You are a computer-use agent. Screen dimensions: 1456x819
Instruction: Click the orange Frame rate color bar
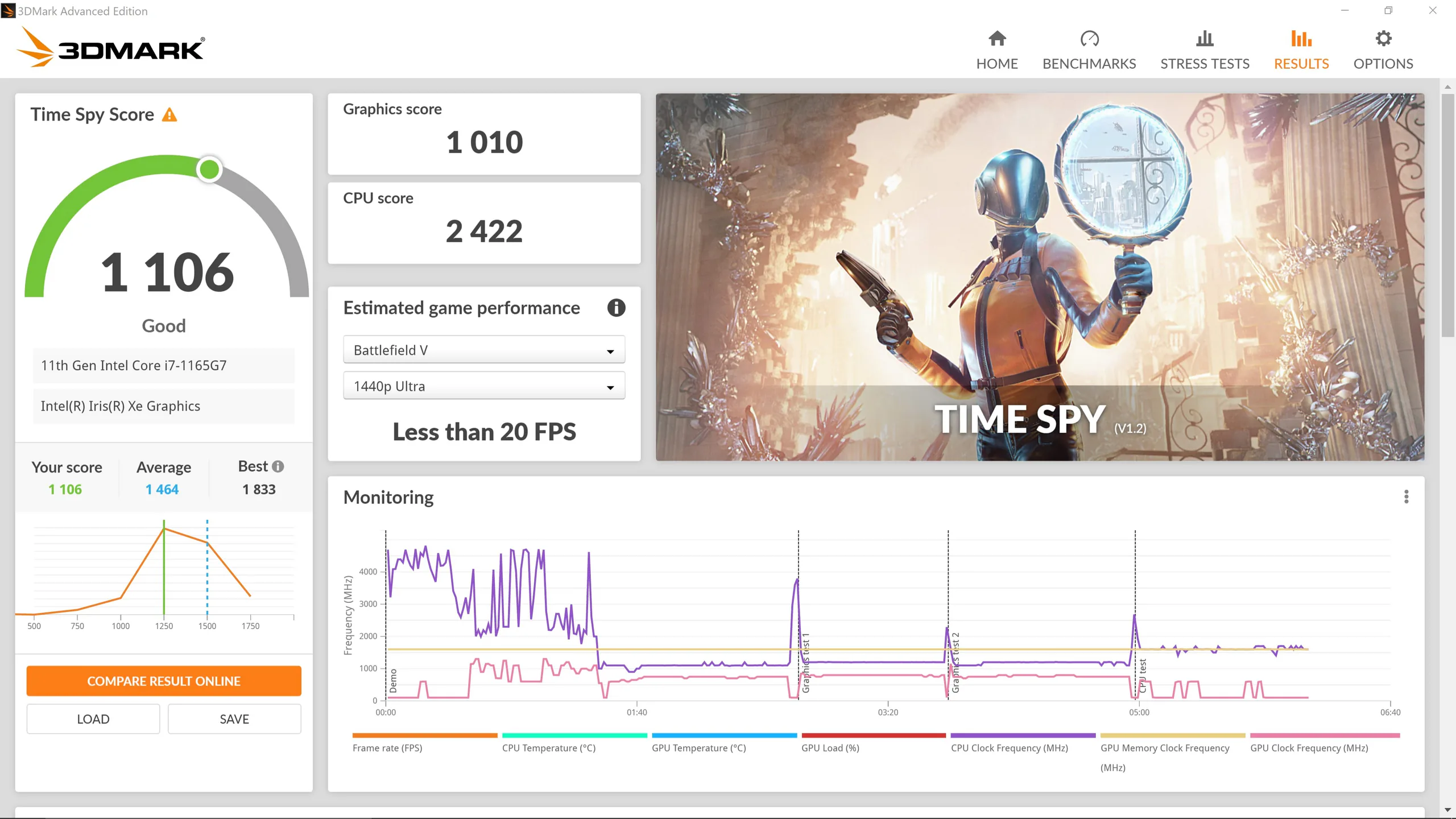tap(425, 735)
